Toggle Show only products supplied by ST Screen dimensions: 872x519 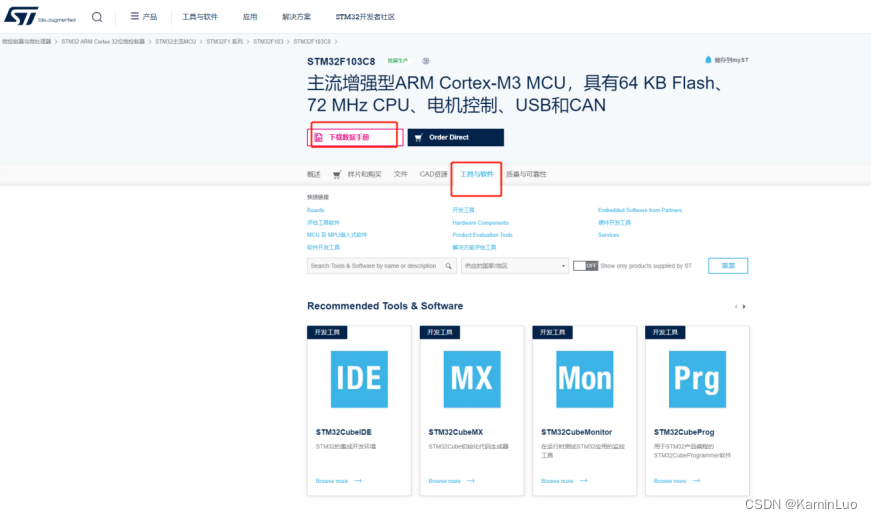[585, 266]
